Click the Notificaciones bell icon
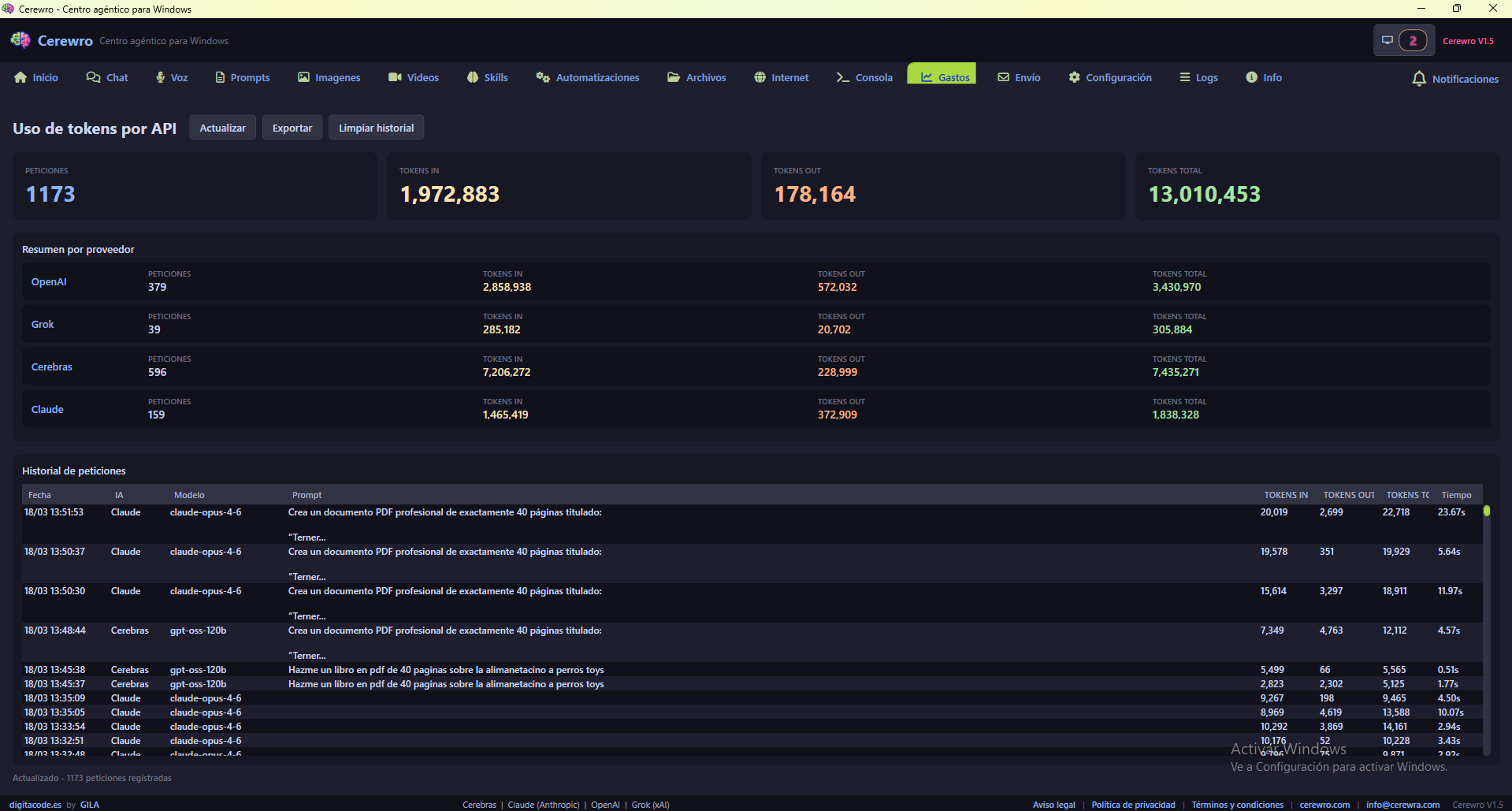This screenshot has width=1512, height=811. point(1418,79)
